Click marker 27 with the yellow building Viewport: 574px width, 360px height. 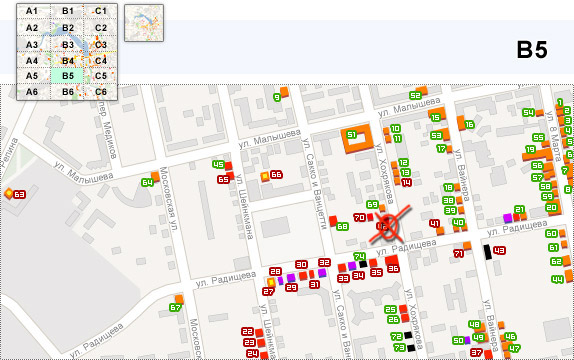(268, 292)
